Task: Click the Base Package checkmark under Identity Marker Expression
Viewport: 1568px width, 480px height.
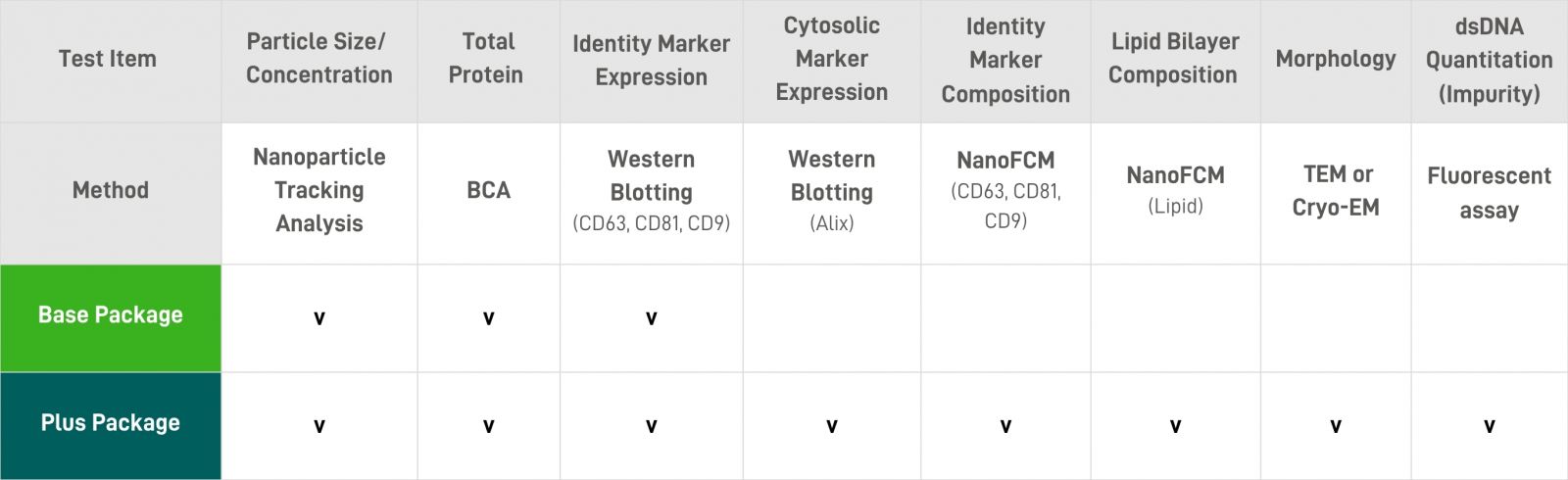Action: [x=652, y=318]
